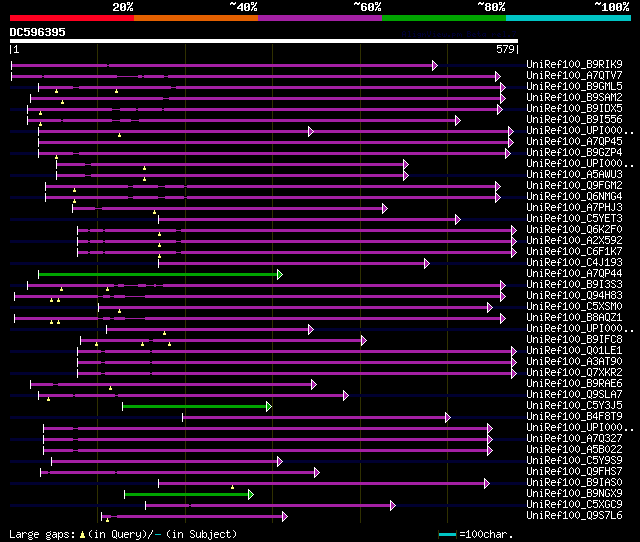Select hit label UniRef100_C4J193
Image resolution: width=640 pixels, height=542 pixels.
pyautogui.click(x=574, y=263)
